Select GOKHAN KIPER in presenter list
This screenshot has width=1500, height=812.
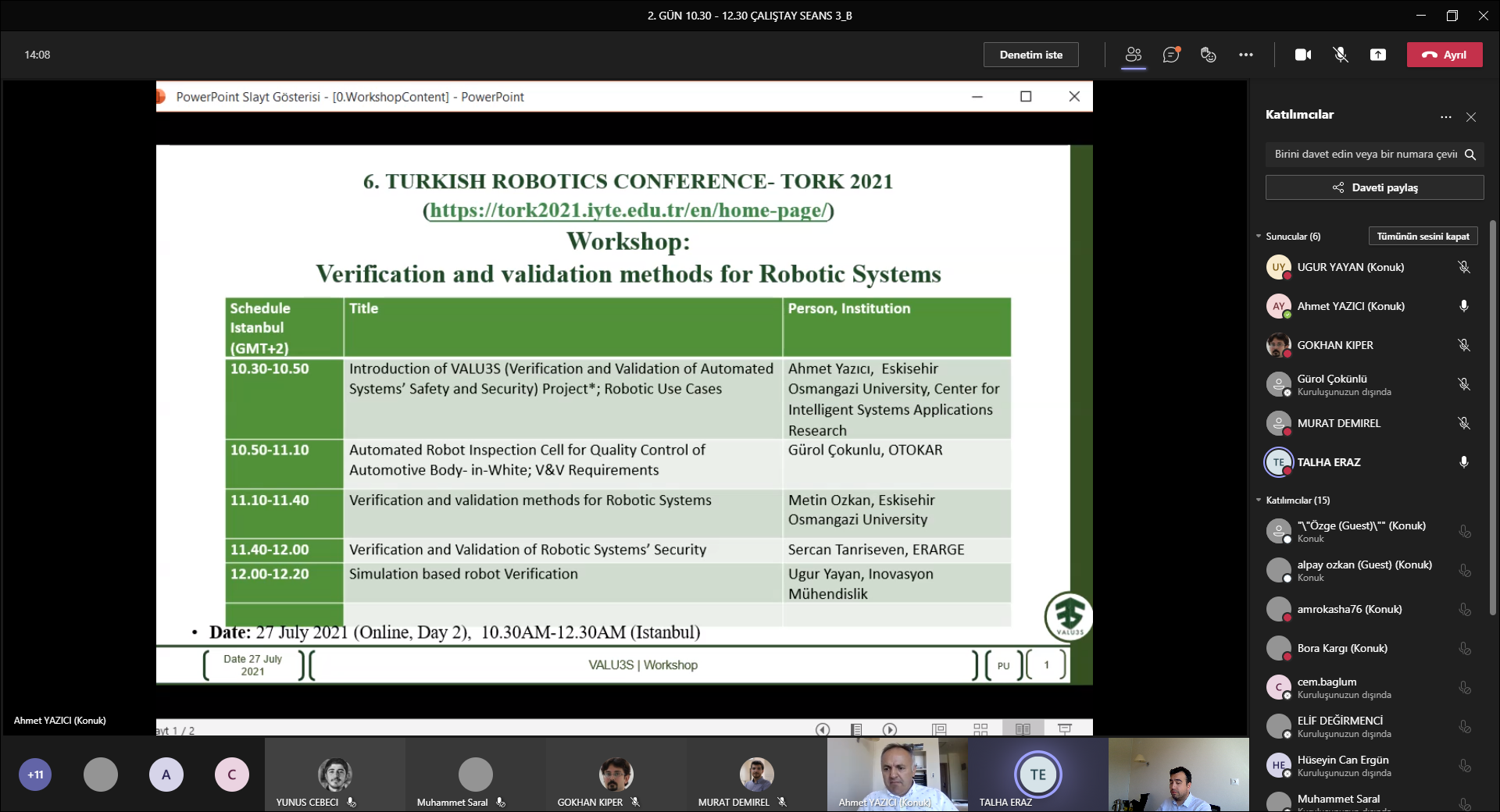pos(1369,345)
